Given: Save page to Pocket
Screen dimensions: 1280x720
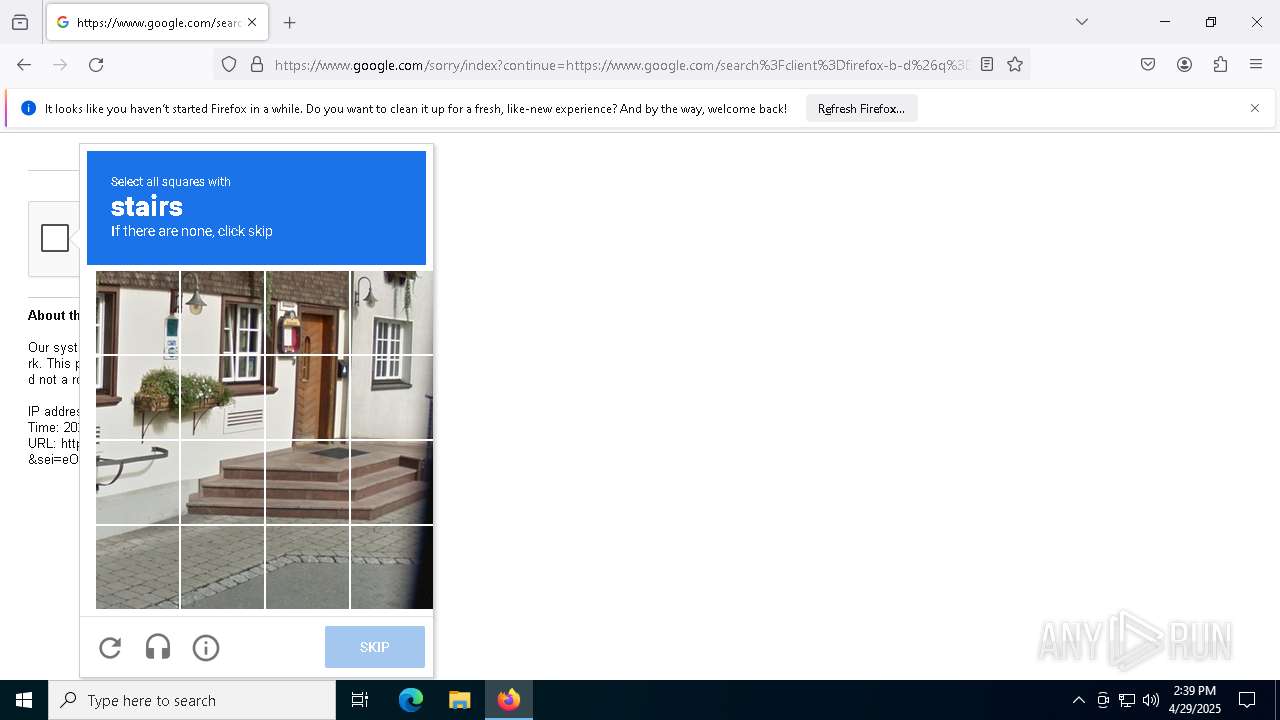Looking at the screenshot, I should [1148, 65].
